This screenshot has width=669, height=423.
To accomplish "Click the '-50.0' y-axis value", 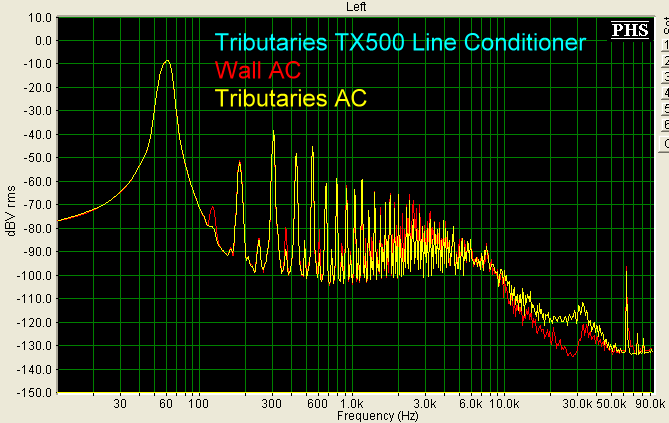I will tap(37, 158).
